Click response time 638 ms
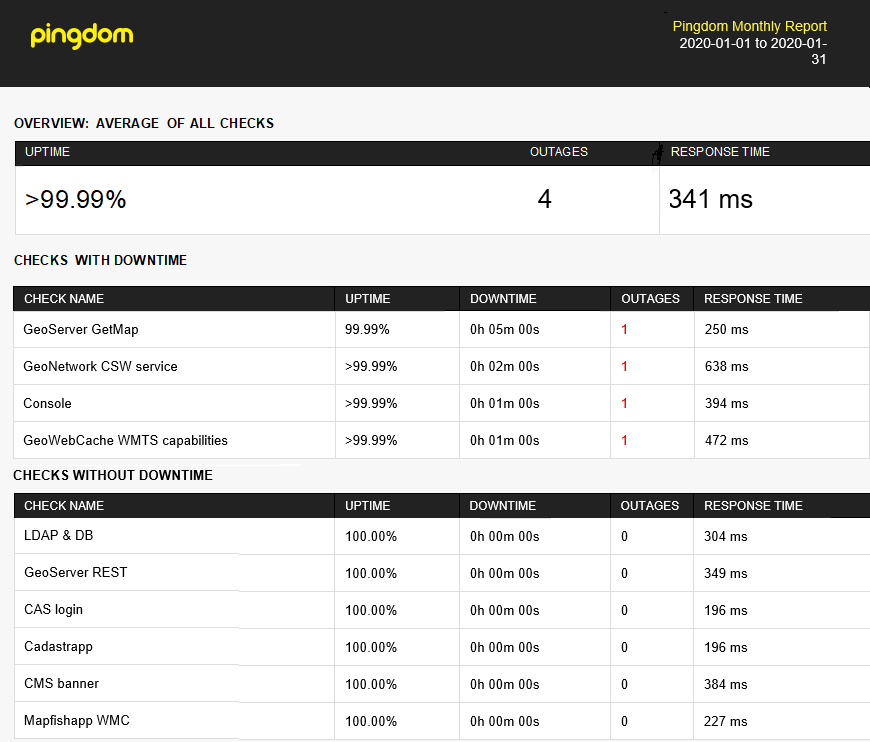This screenshot has height=742, width=870. (726, 366)
